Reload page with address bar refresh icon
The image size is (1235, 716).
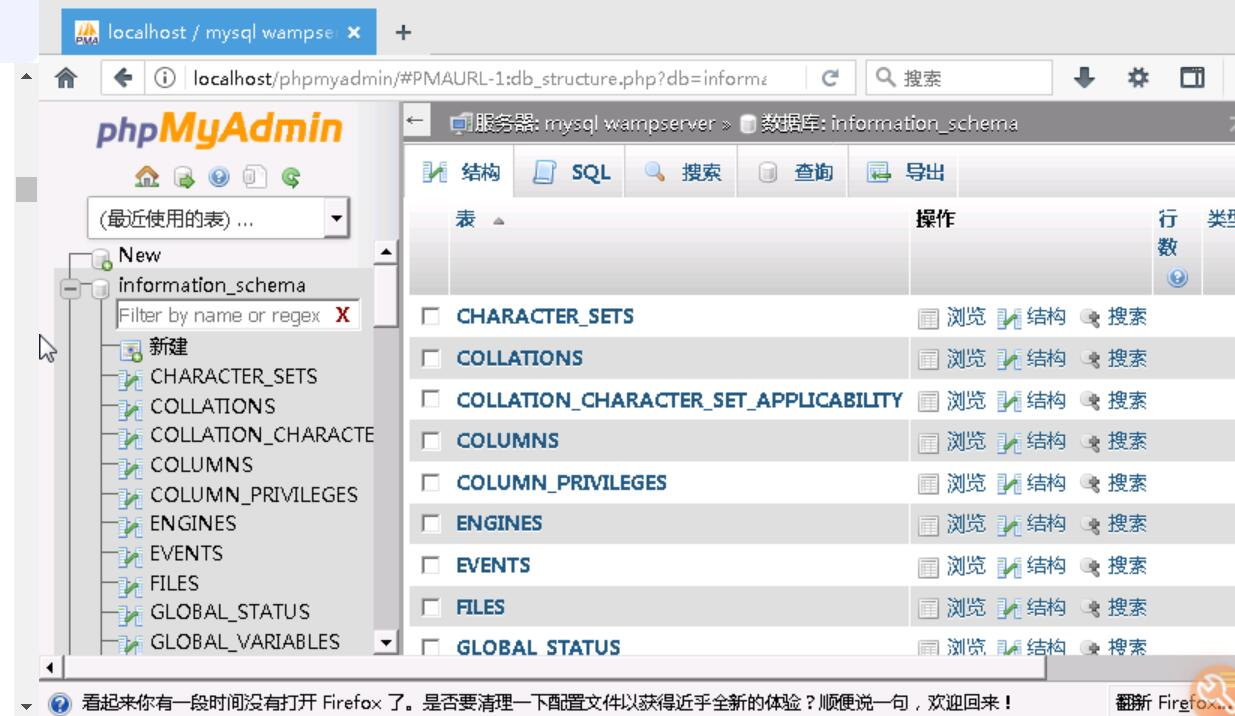pyautogui.click(x=830, y=78)
